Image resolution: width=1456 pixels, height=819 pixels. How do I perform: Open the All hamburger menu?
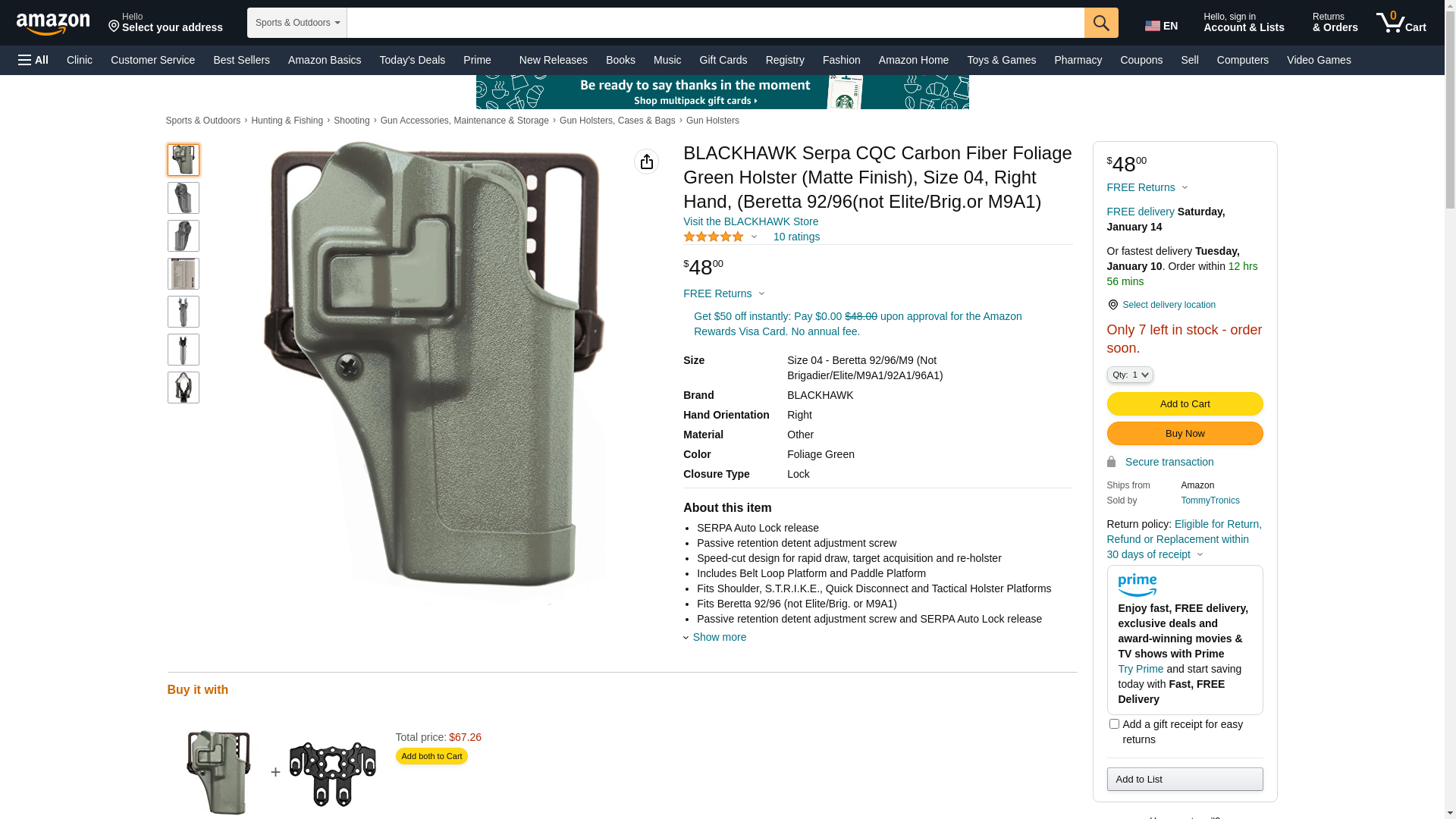click(33, 60)
